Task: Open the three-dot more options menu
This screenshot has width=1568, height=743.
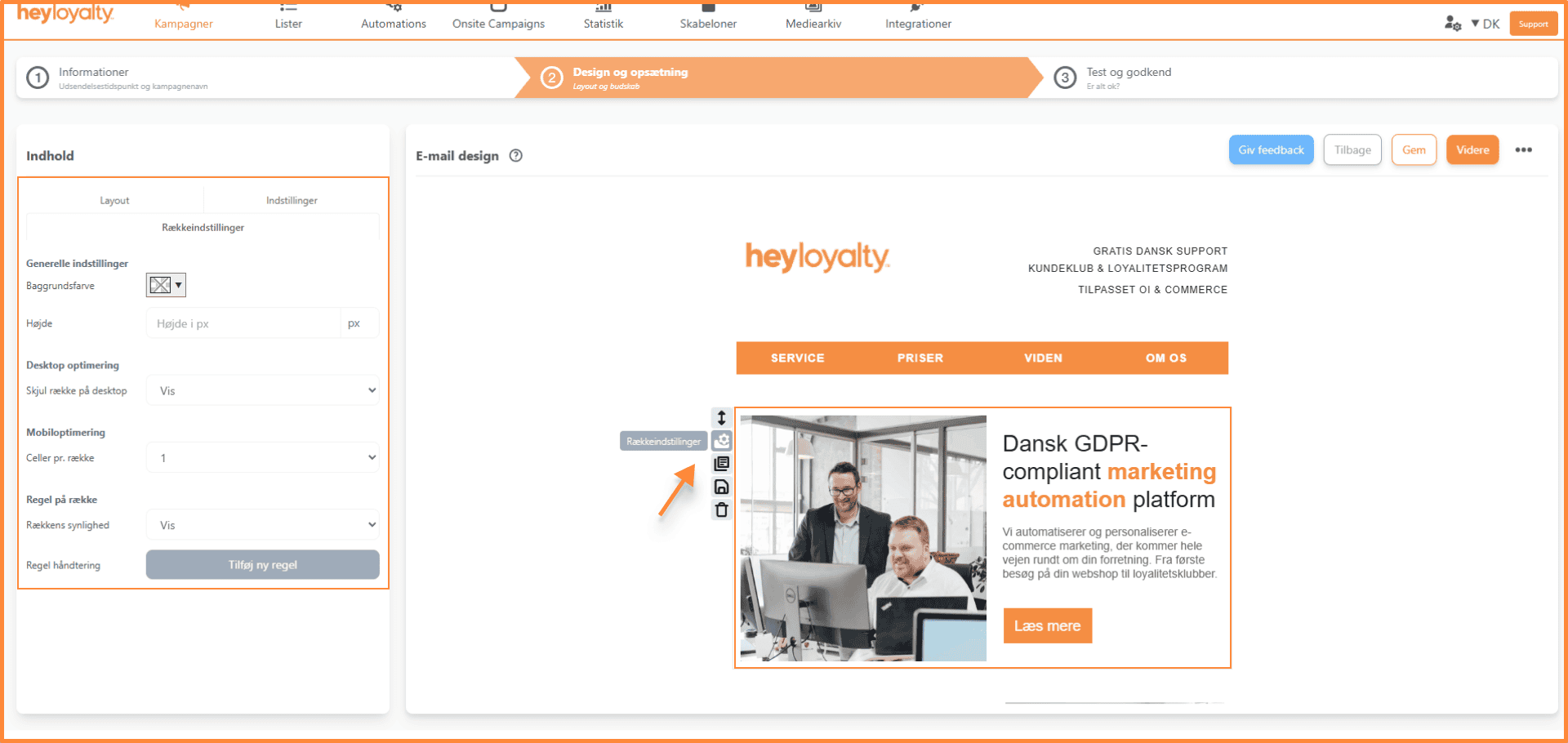Action: (x=1523, y=150)
